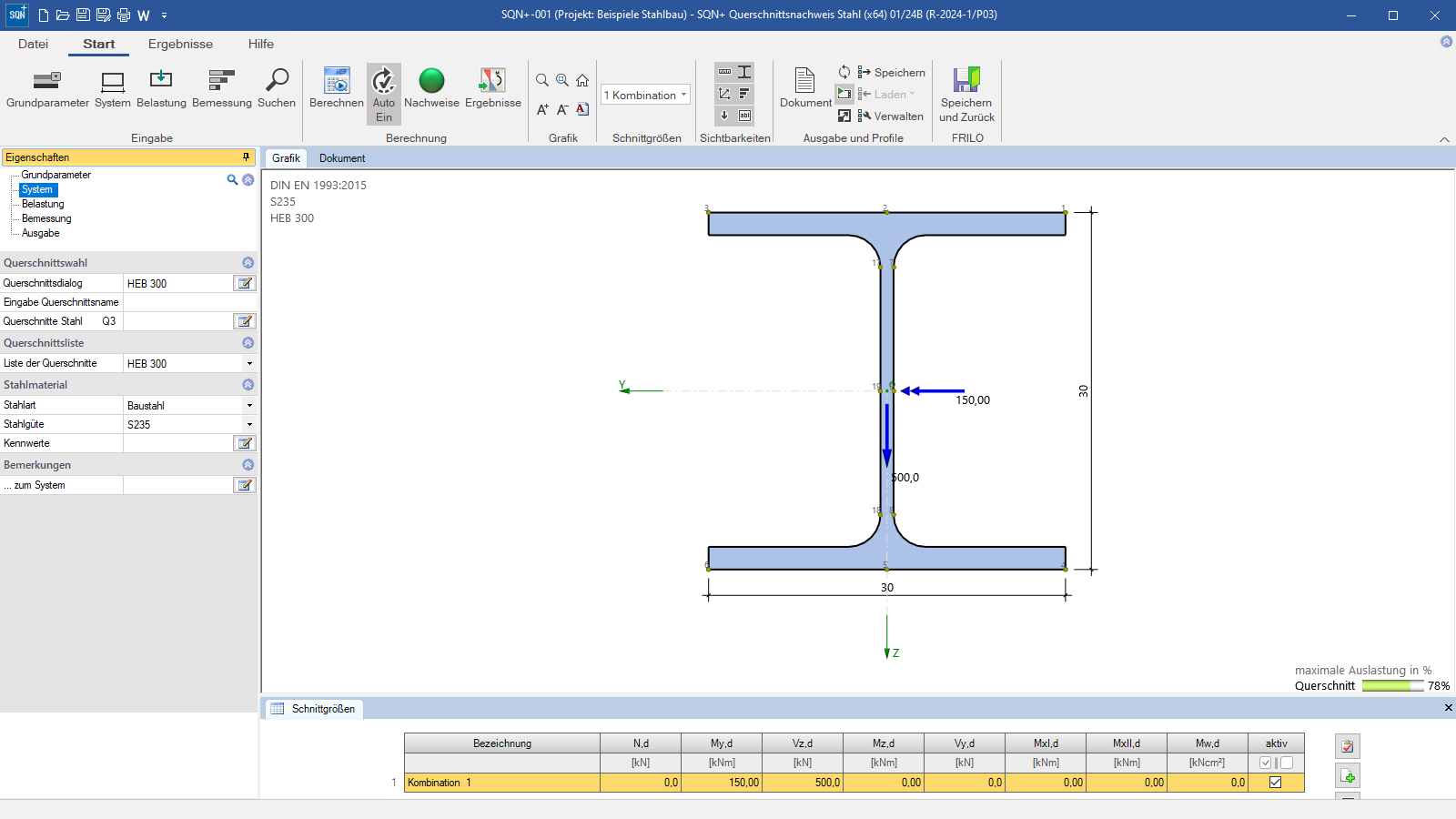
Task: Decrease graphic font size with A-
Action: tap(562, 109)
